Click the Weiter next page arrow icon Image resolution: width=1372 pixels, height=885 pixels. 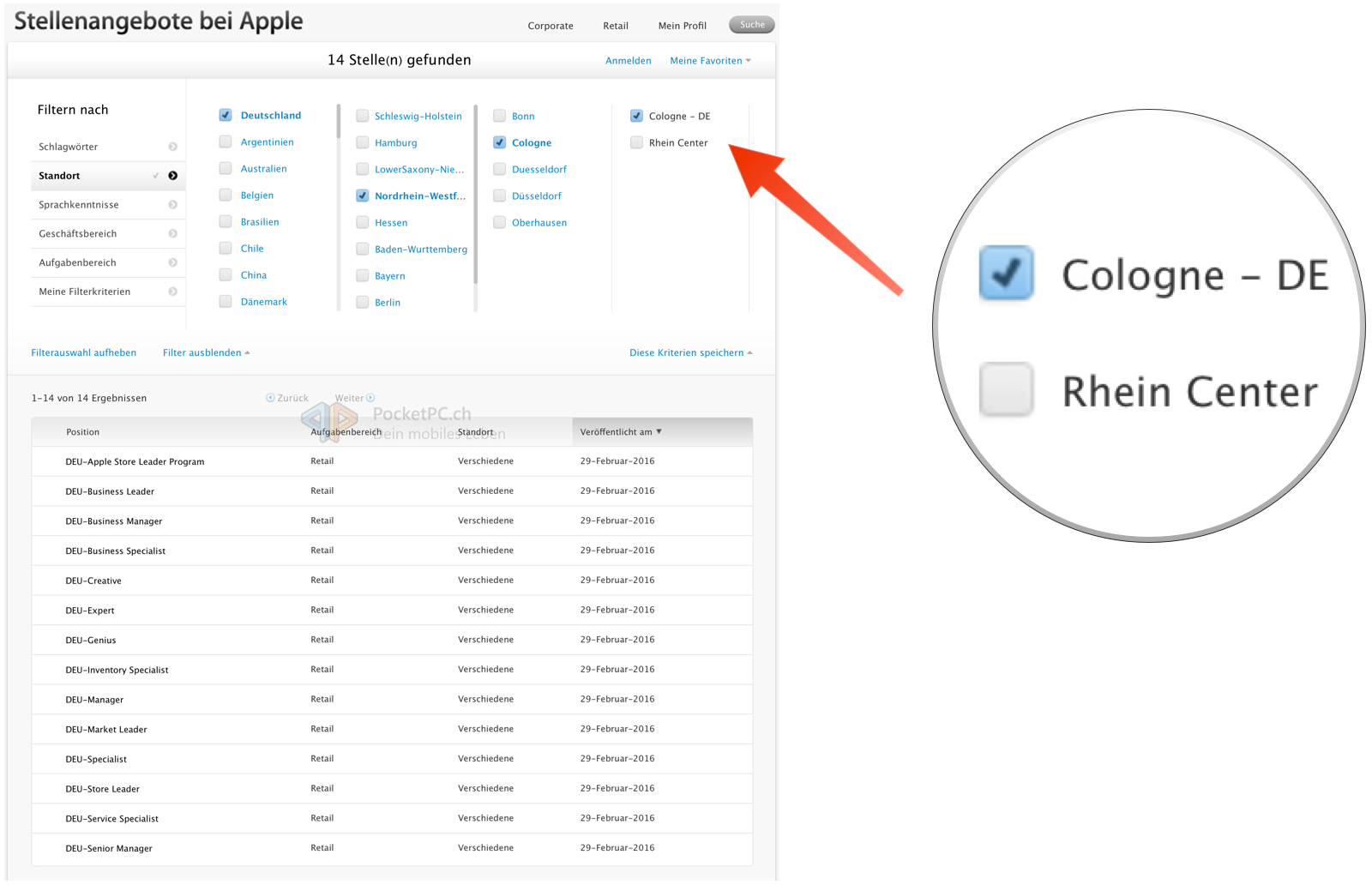click(x=370, y=398)
